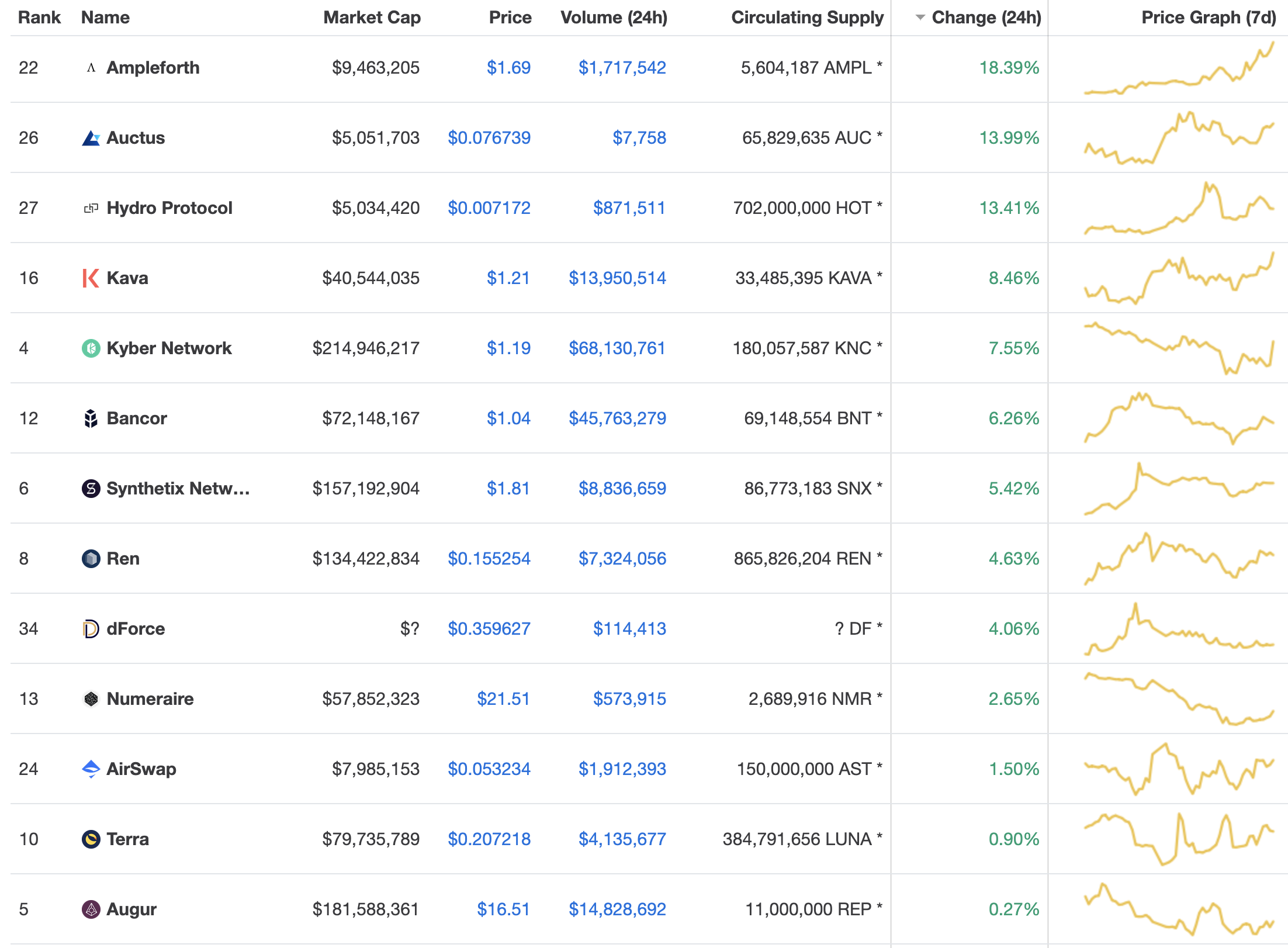Click Augur price $16.51

point(504,909)
